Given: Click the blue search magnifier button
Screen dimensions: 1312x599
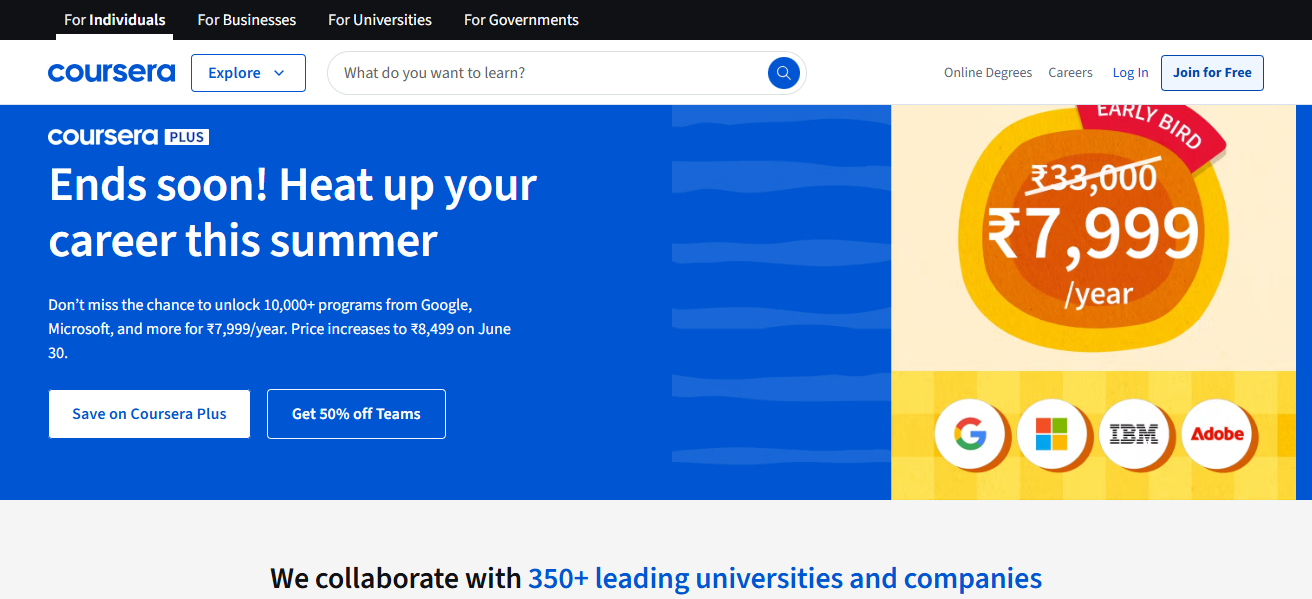Looking at the screenshot, I should click(x=784, y=73).
